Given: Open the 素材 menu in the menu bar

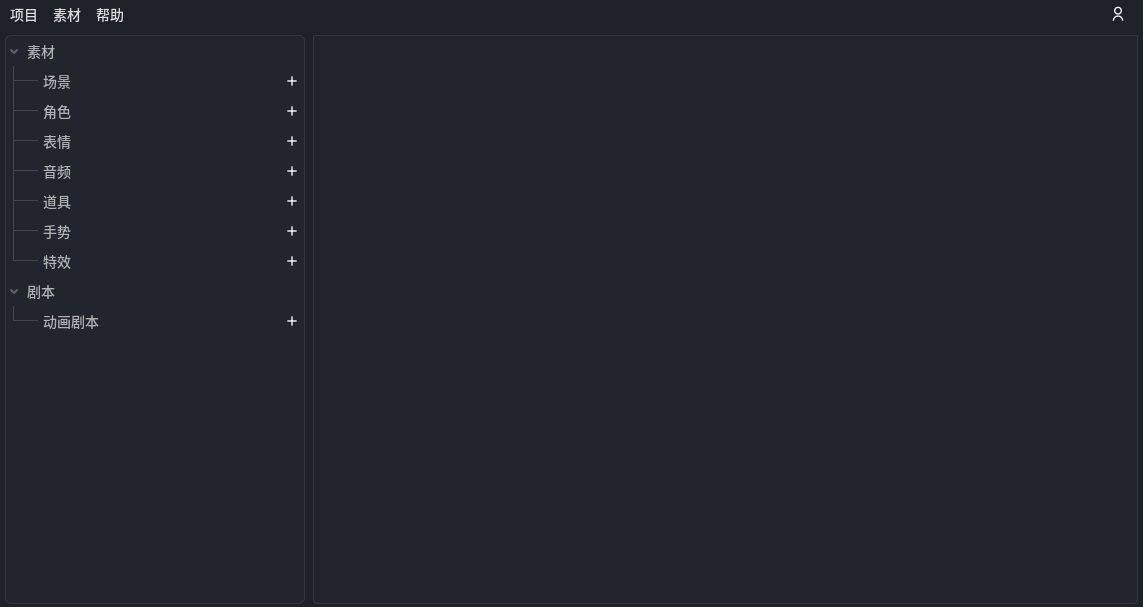Looking at the screenshot, I should (x=66, y=15).
